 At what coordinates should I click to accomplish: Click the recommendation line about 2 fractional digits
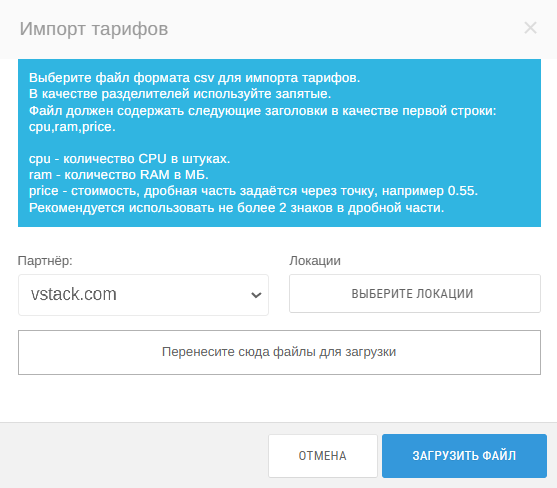[237, 208]
